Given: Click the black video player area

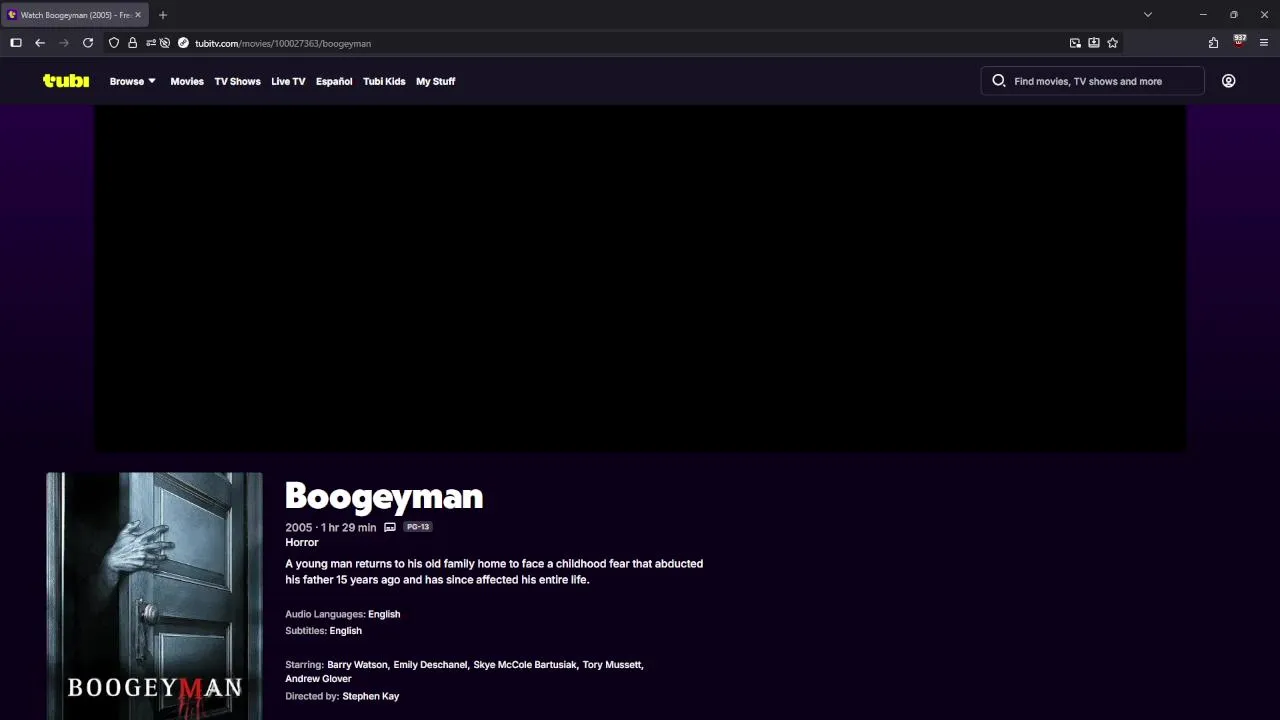Looking at the screenshot, I should click(x=640, y=278).
